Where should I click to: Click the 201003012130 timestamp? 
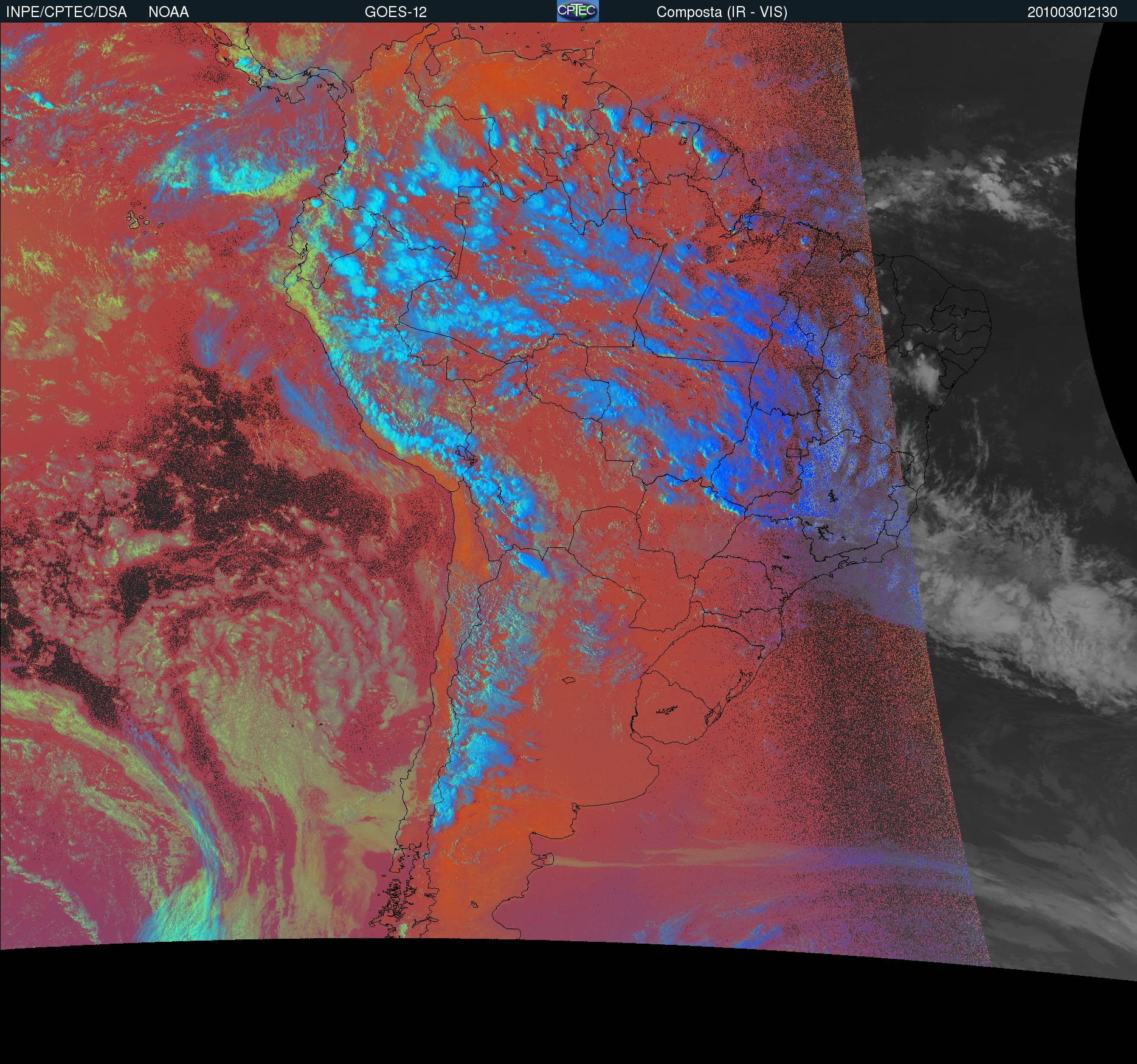point(1072,12)
